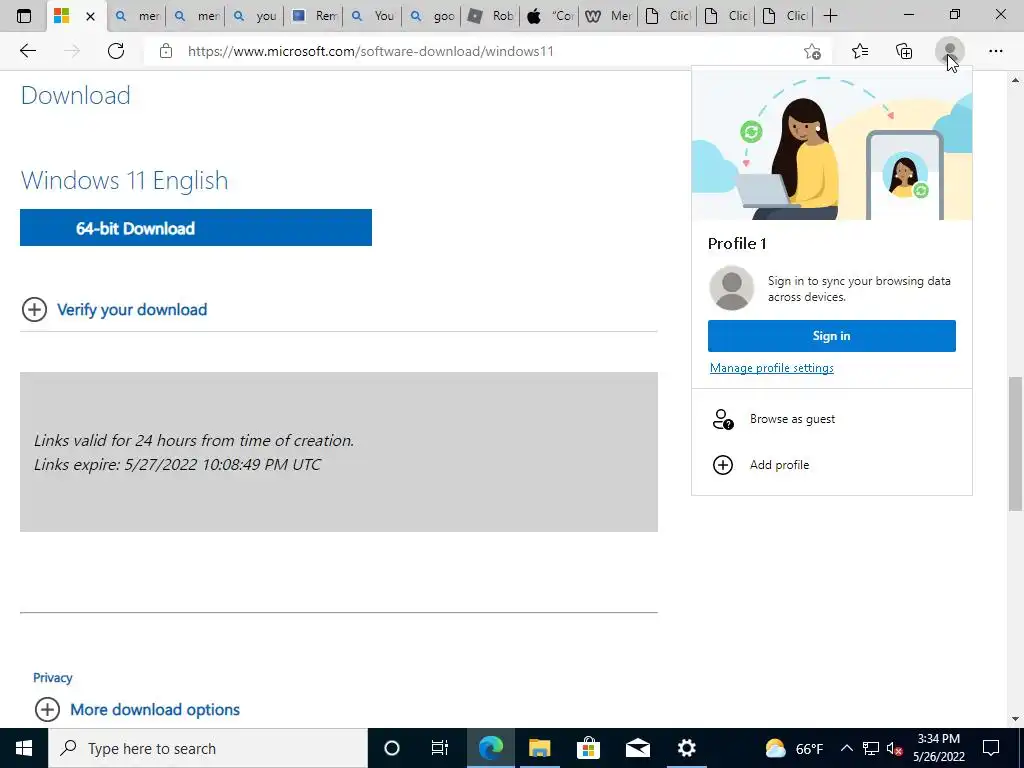Screen dimensions: 1024x768
Task: Click scrollbar down arrow
Action: (1016, 718)
